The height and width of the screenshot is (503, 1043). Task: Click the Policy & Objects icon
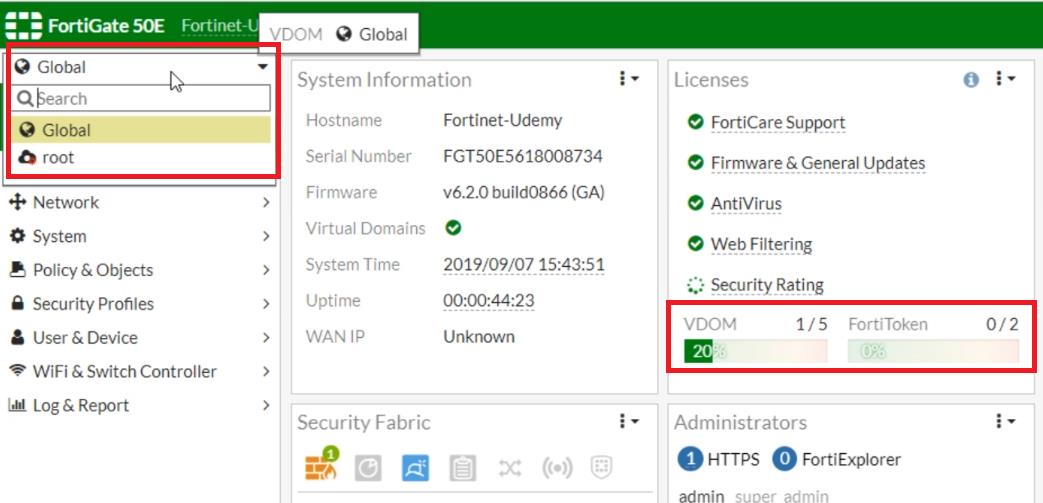pos(18,269)
